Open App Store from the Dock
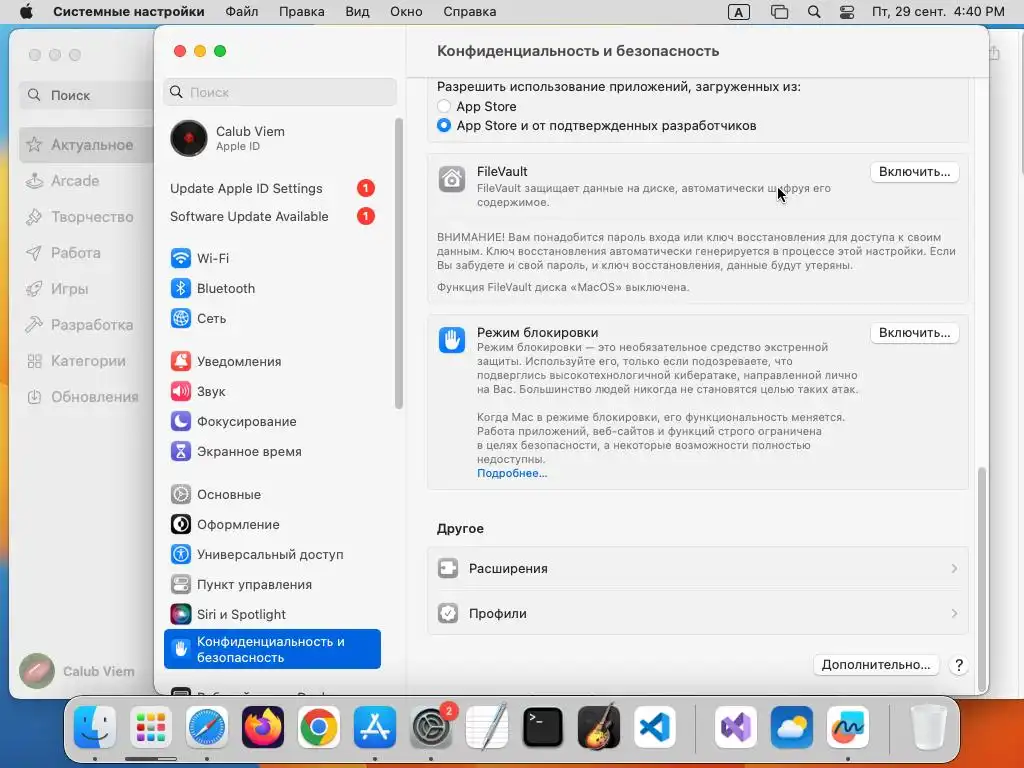 [x=375, y=727]
